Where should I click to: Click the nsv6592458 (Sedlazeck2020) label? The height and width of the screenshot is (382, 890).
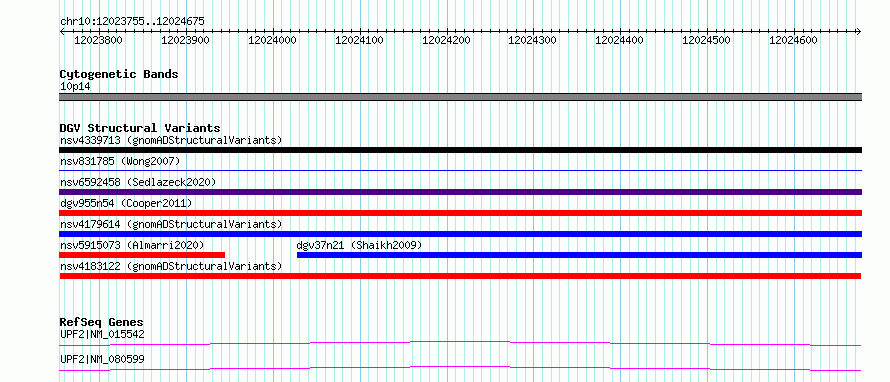point(138,182)
